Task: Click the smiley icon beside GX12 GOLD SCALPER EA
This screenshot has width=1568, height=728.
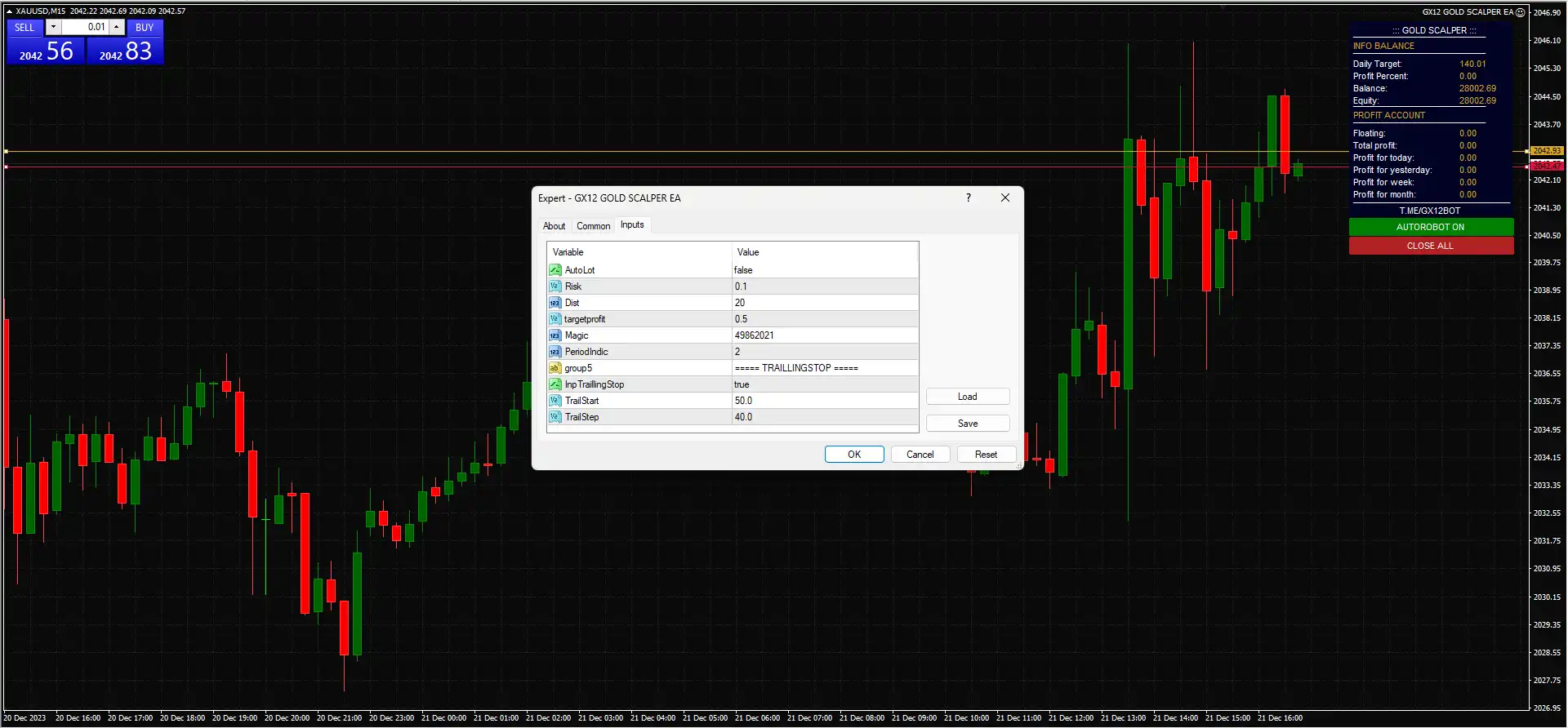Action: [1521, 12]
